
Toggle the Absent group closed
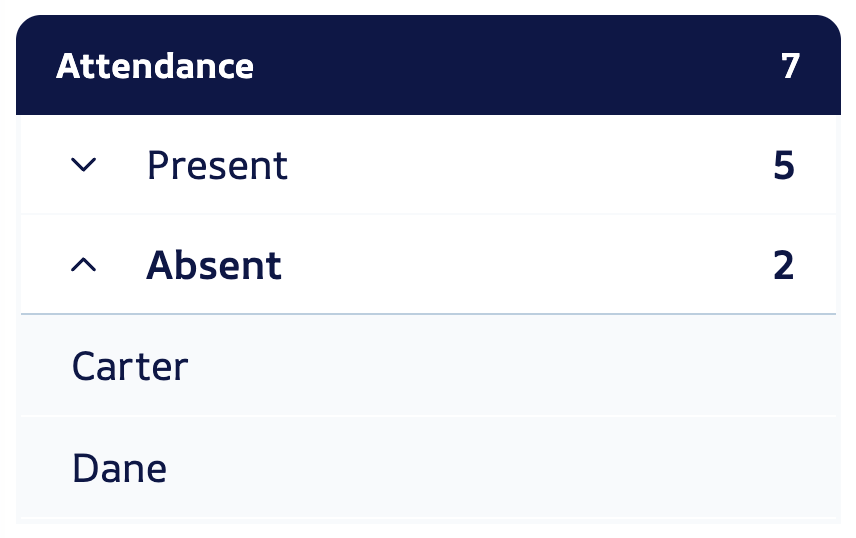pyautogui.click(x=85, y=265)
